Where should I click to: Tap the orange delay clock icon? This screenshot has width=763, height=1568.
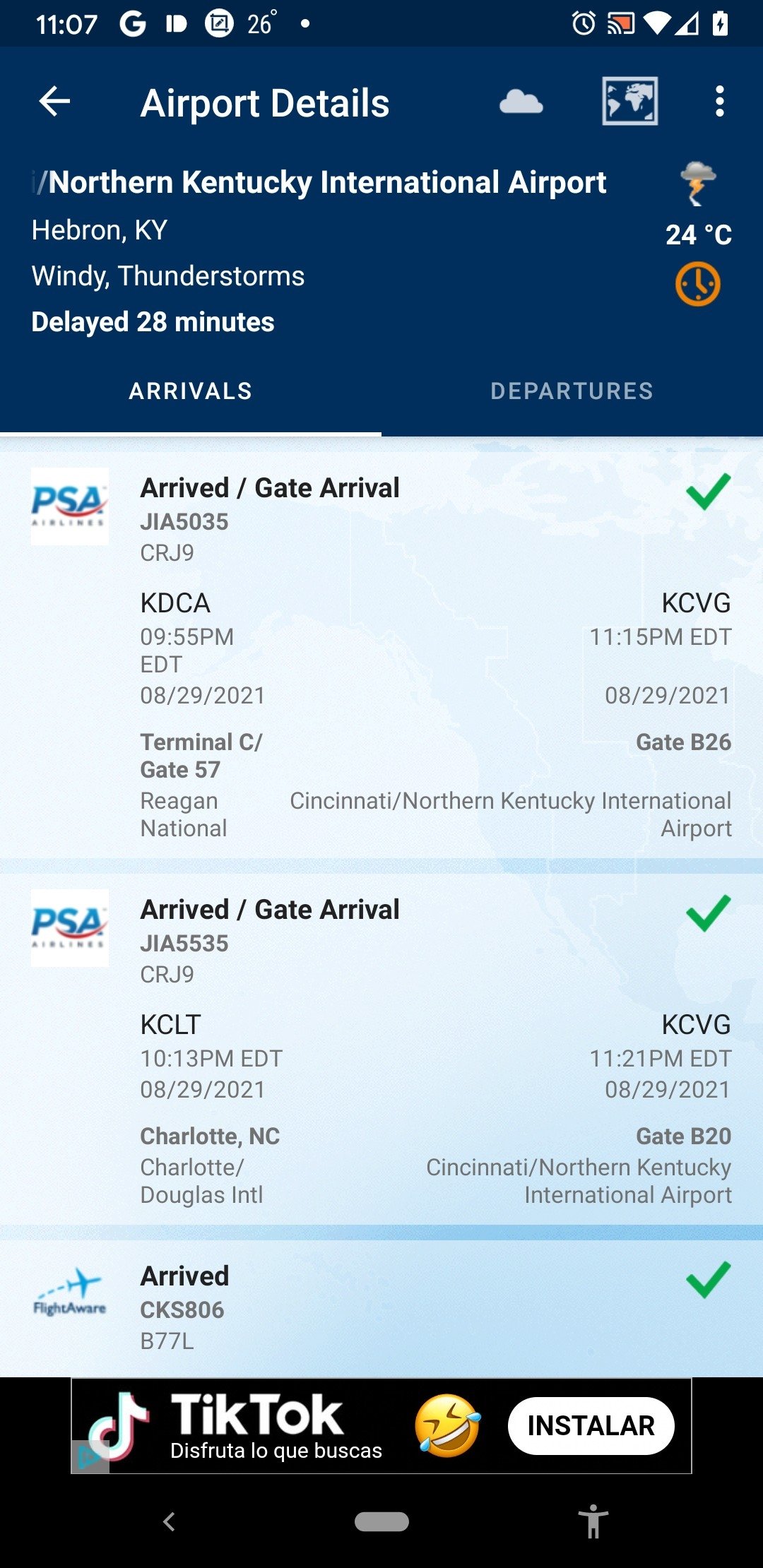pyautogui.click(x=698, y=285)
